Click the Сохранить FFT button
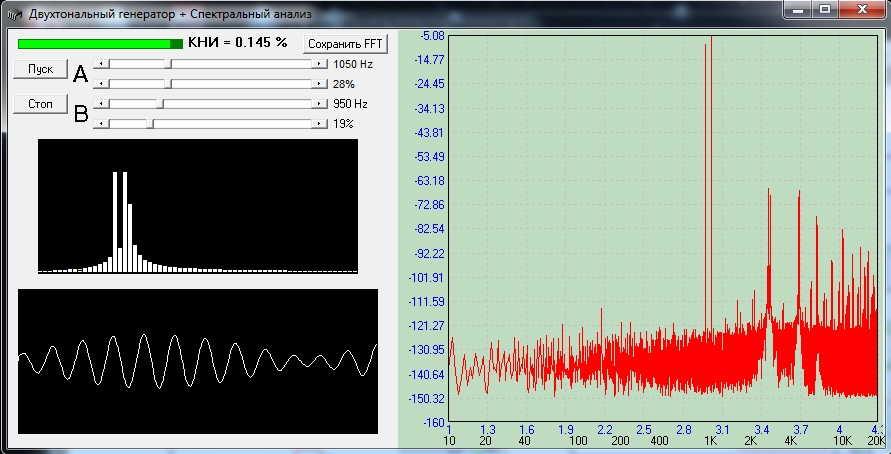Image resolution: width=891 pixels, height=454 pixels. tap(344, 44)
